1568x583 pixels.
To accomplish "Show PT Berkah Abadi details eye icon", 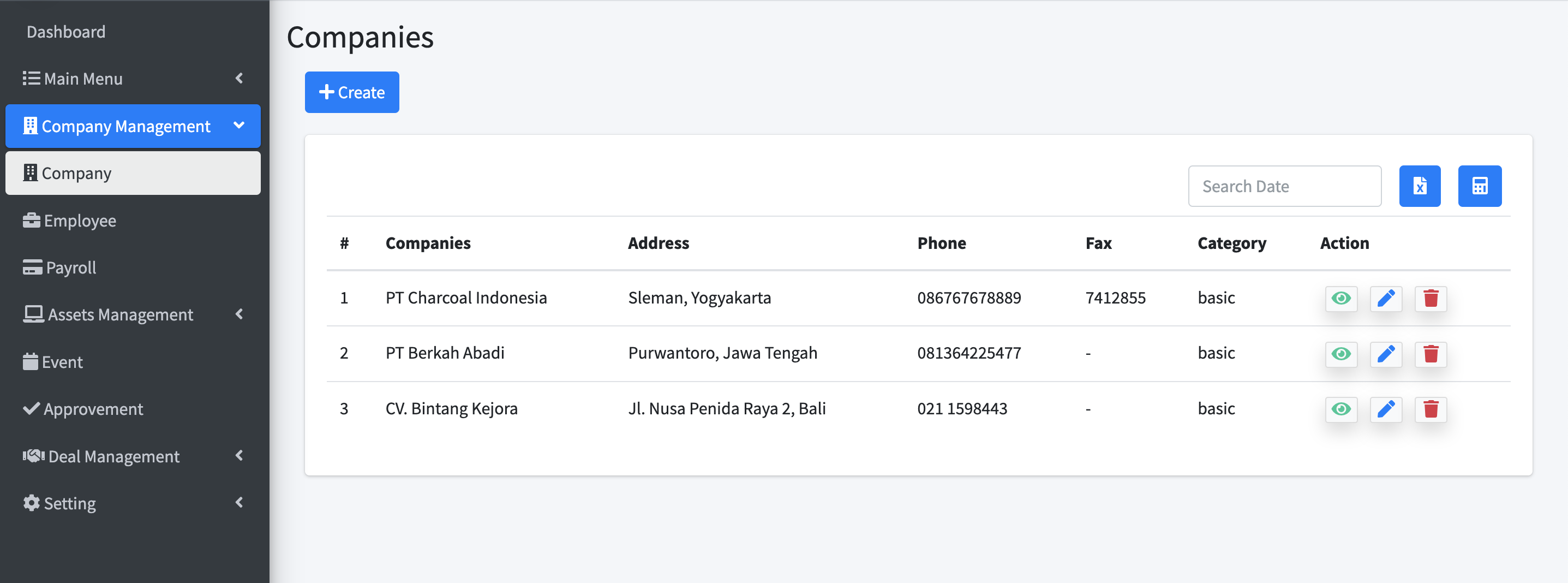I will pos(1340,354).
